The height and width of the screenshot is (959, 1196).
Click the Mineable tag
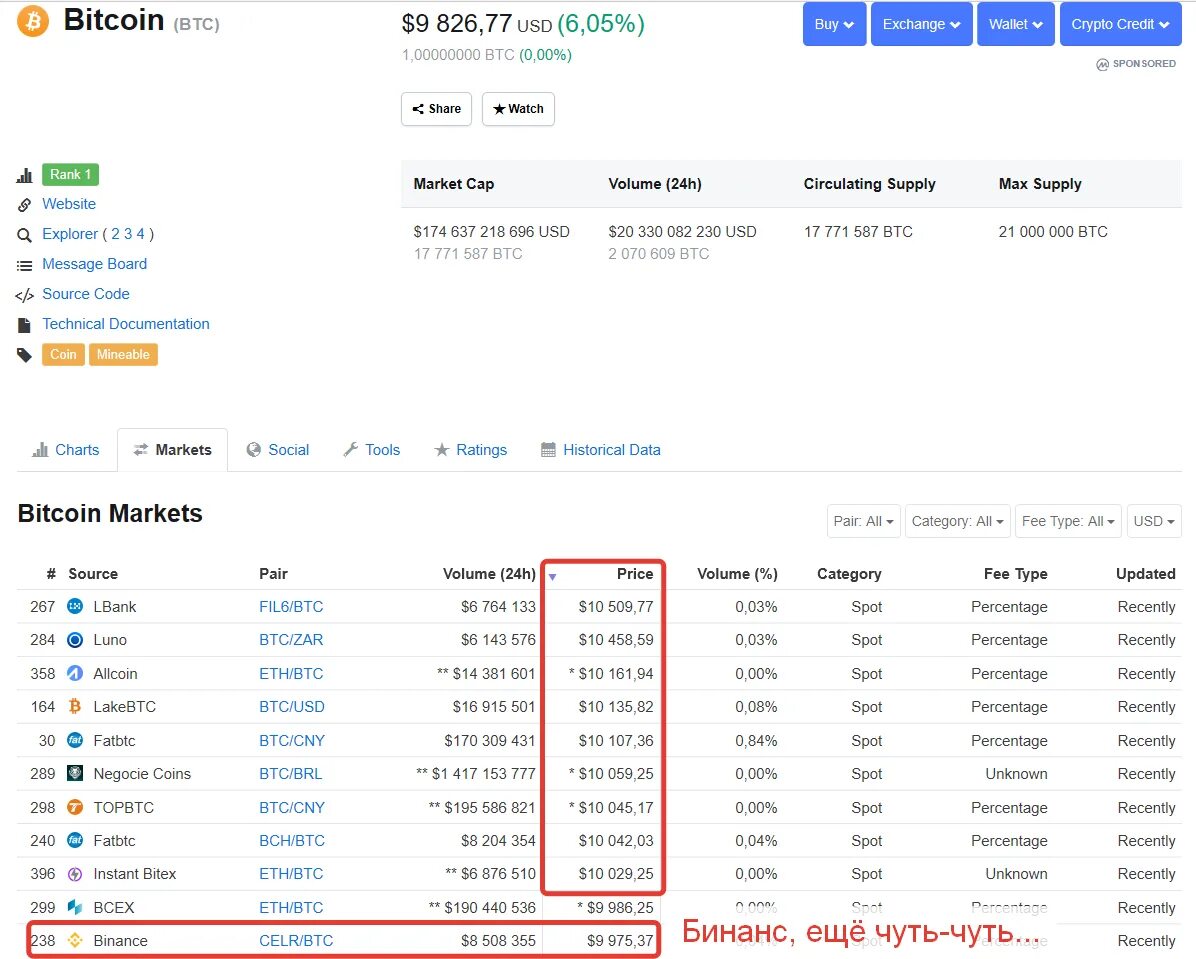point(124,355)
